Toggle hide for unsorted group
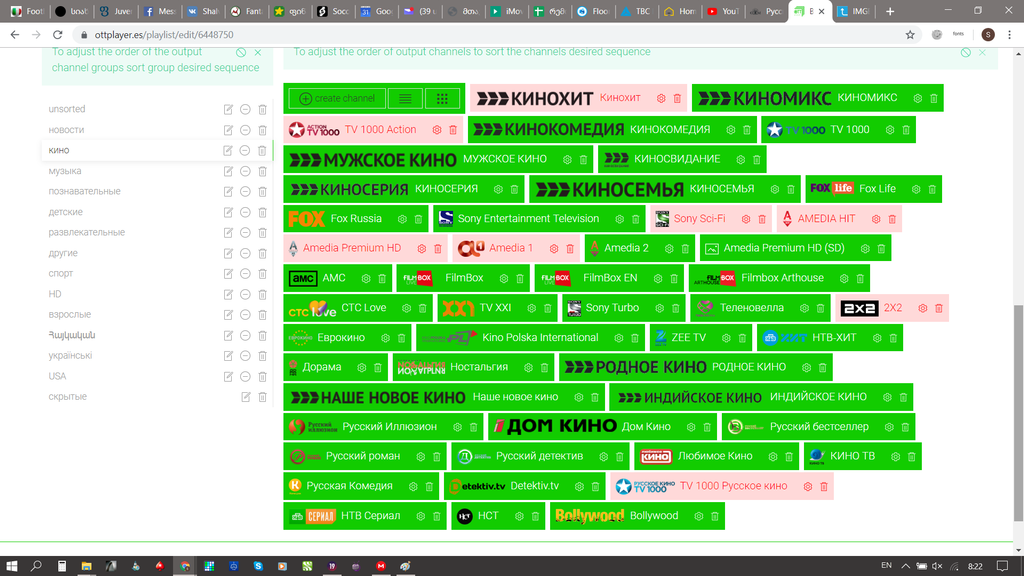 point(245,110)
